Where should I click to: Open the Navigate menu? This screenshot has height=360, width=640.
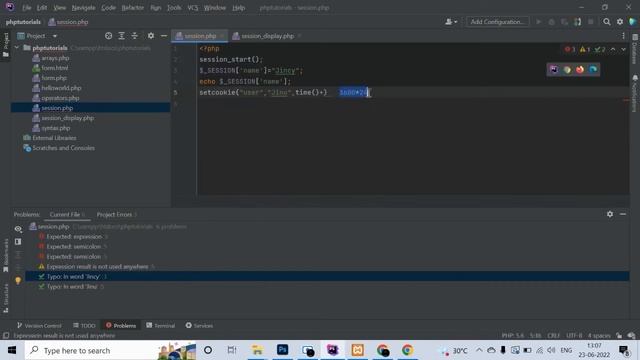pyautogui.click(x=83, y=8)
